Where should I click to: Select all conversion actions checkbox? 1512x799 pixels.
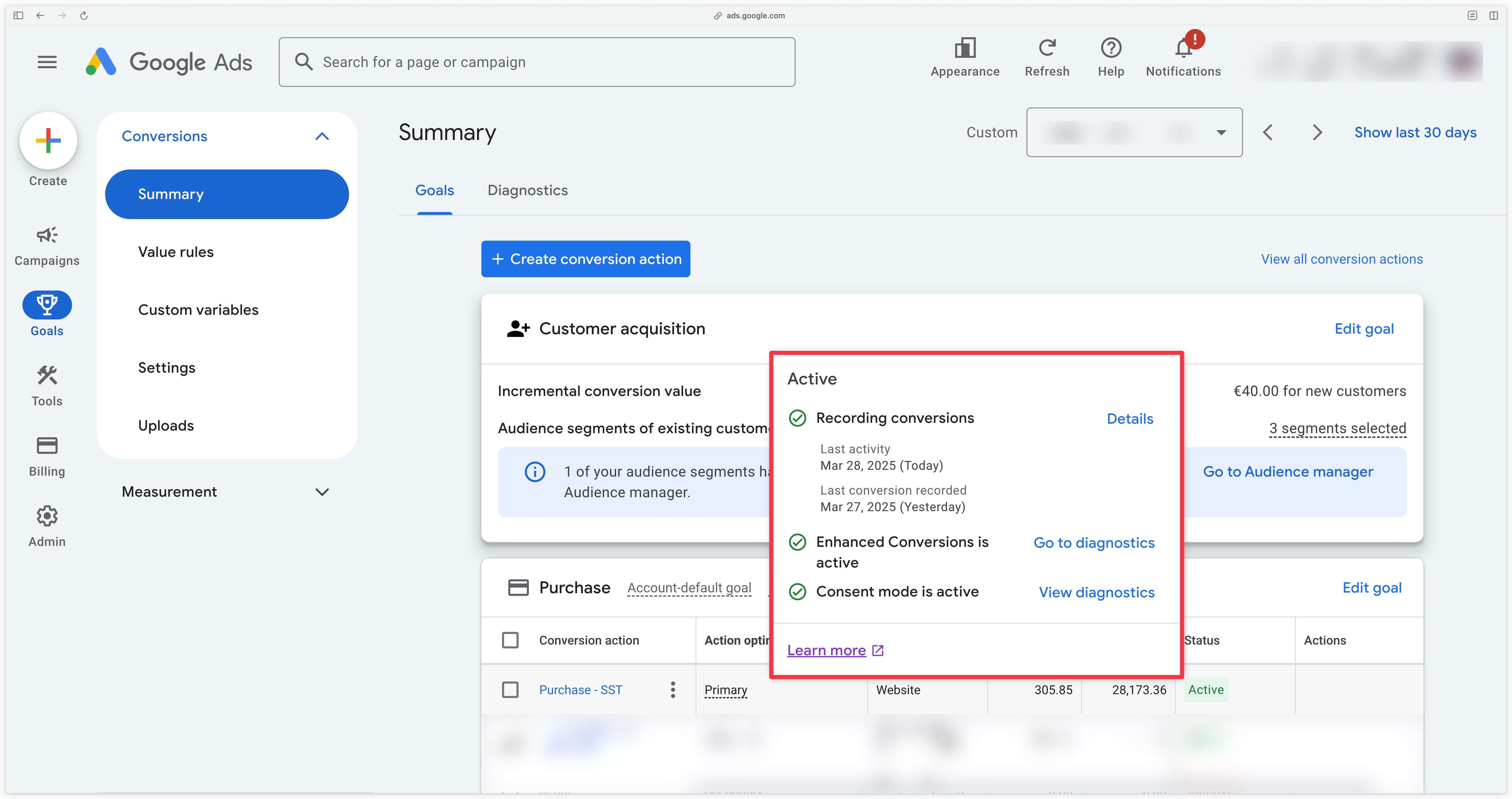510,640
